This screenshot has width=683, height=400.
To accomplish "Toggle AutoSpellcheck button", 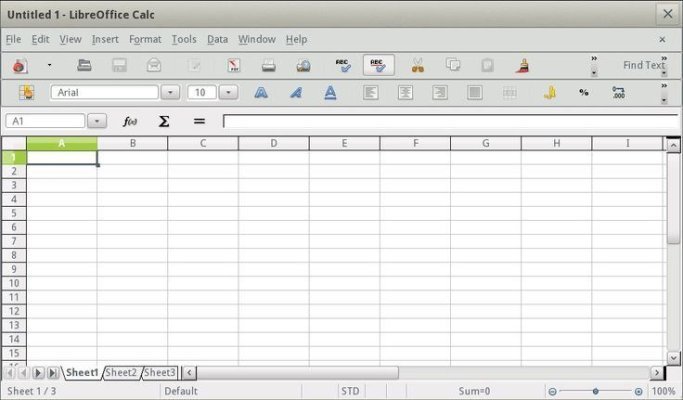I will click(x=379, y=65).
